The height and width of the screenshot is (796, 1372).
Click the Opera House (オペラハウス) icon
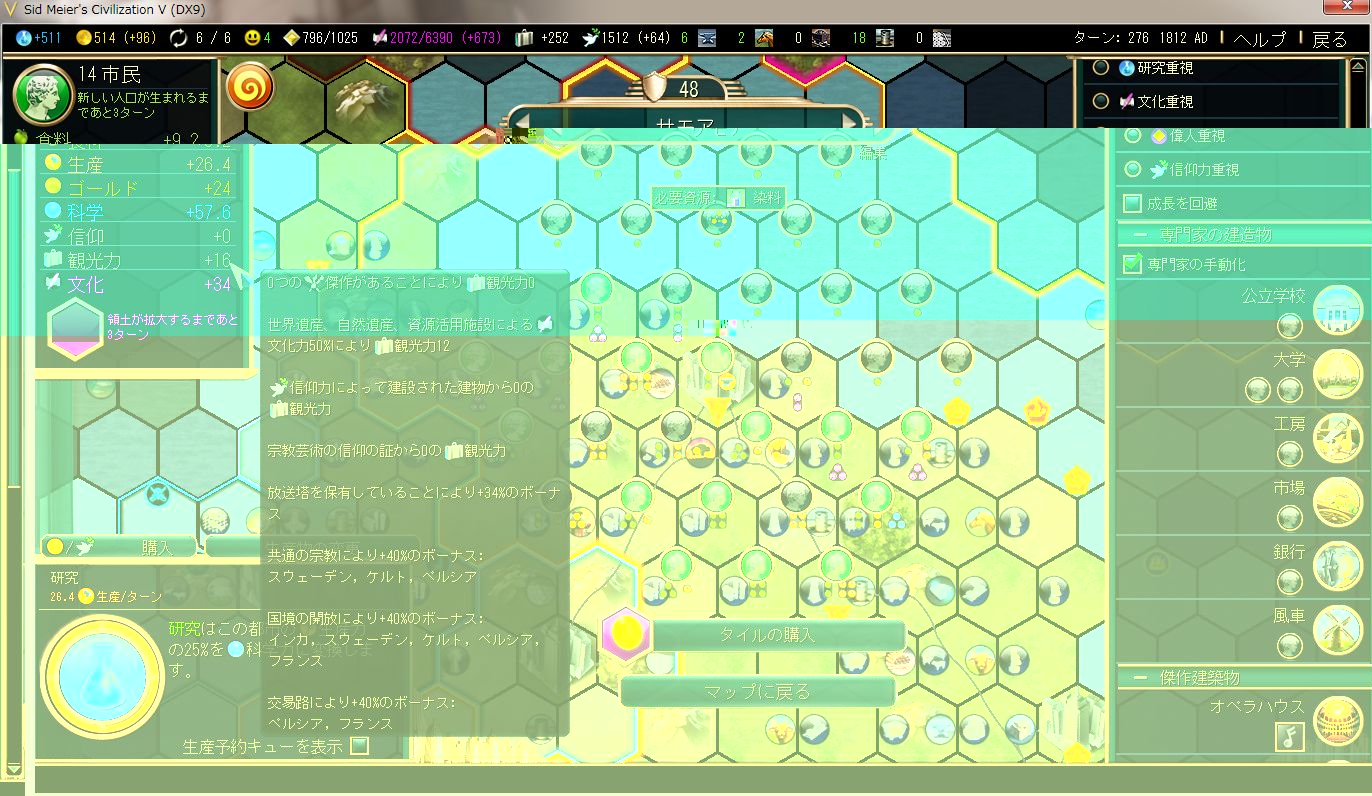coord(1337,720)
